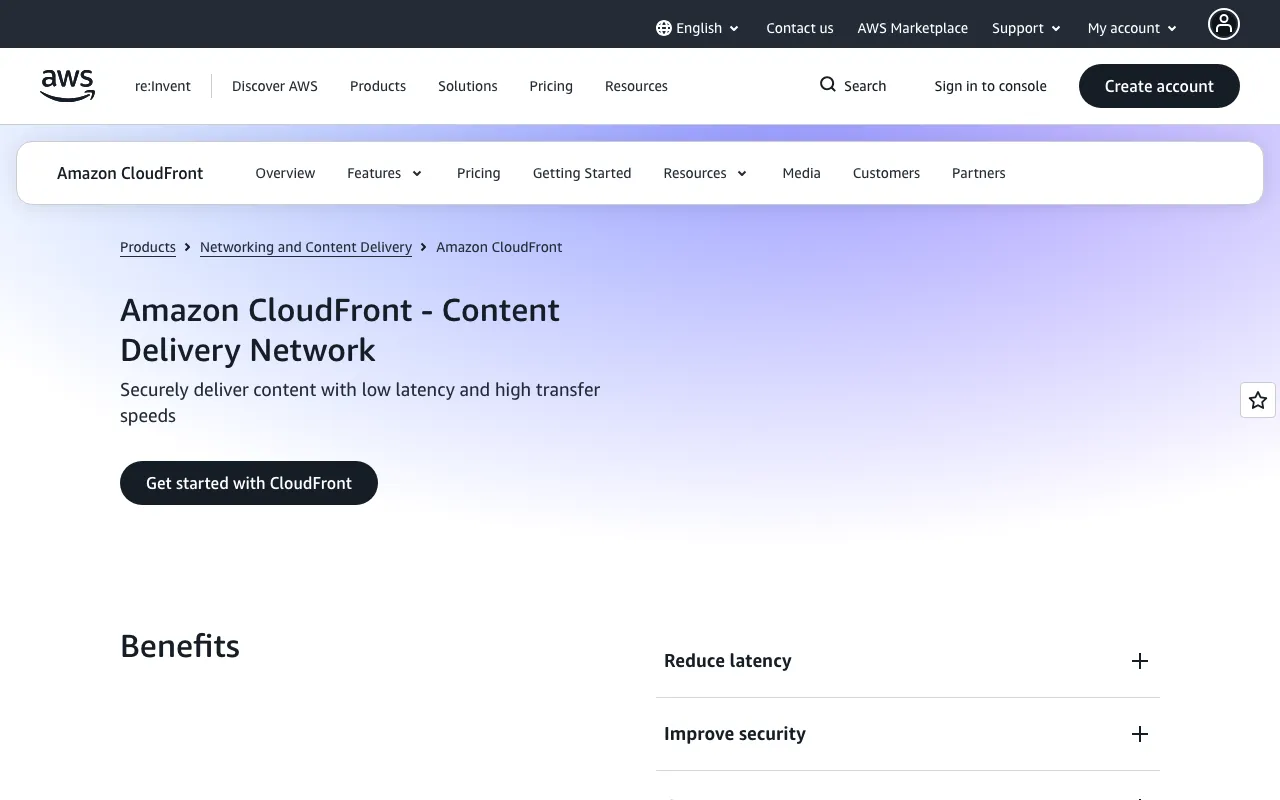Click the Create account button
Image resolution: width=1280 pixels, height=800 pixels.
[x=1159, y=86]
